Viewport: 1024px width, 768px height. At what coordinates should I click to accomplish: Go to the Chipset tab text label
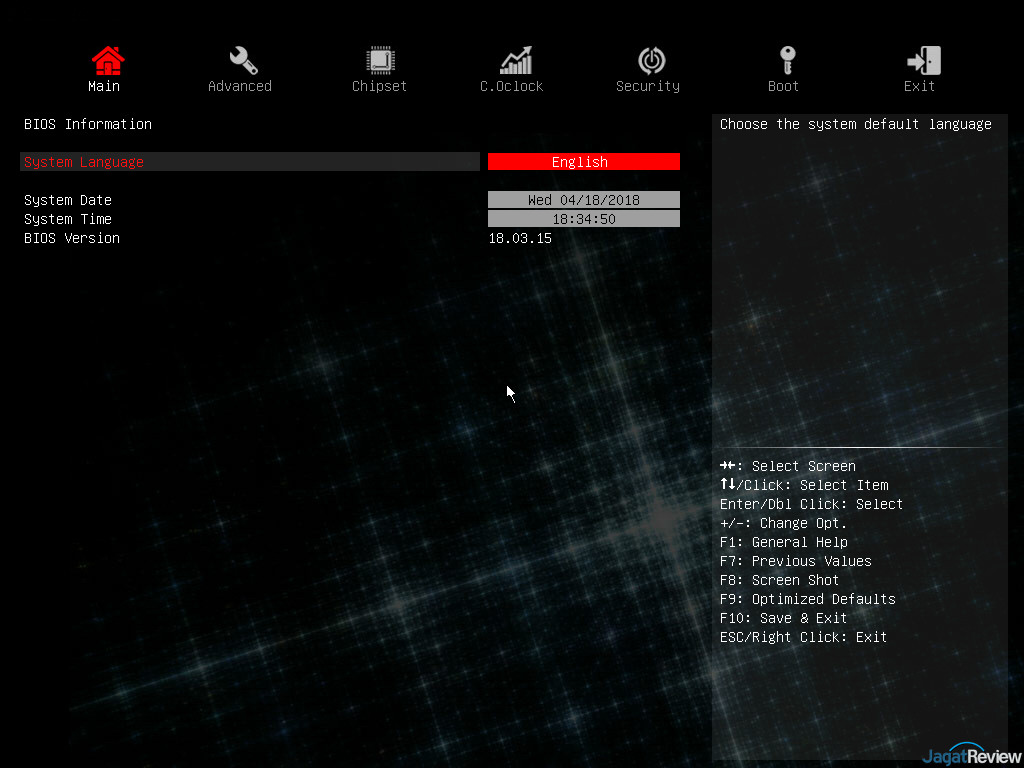point(380,87)
